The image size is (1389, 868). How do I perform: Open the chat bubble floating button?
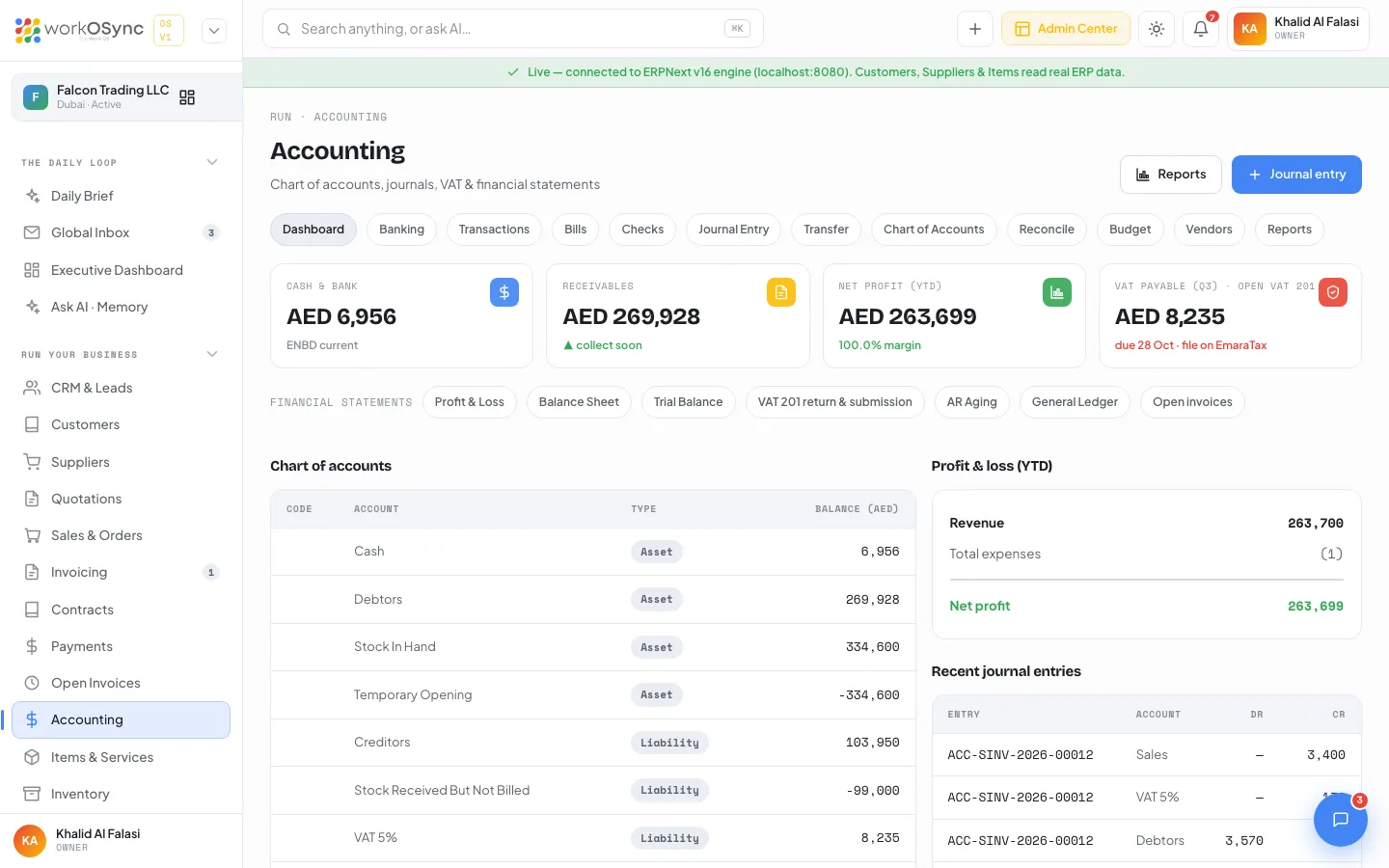pyautogui.click(x=1340, y=820)
